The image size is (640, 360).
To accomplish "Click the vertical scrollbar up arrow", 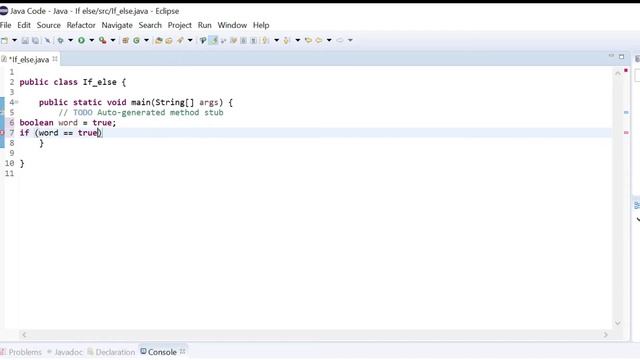I will tap(618, 73).
